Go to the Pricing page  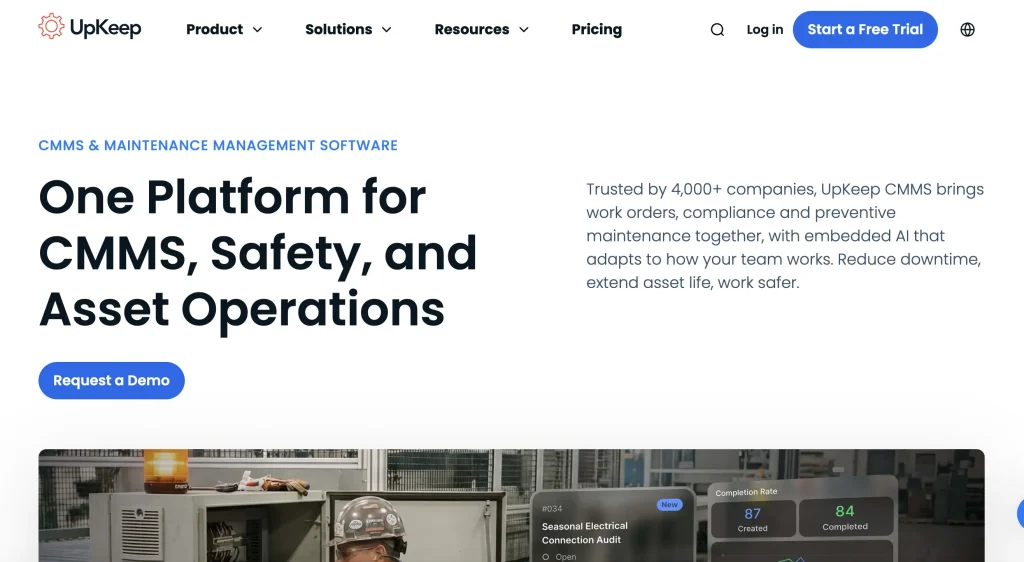click(x=596, y=29)
